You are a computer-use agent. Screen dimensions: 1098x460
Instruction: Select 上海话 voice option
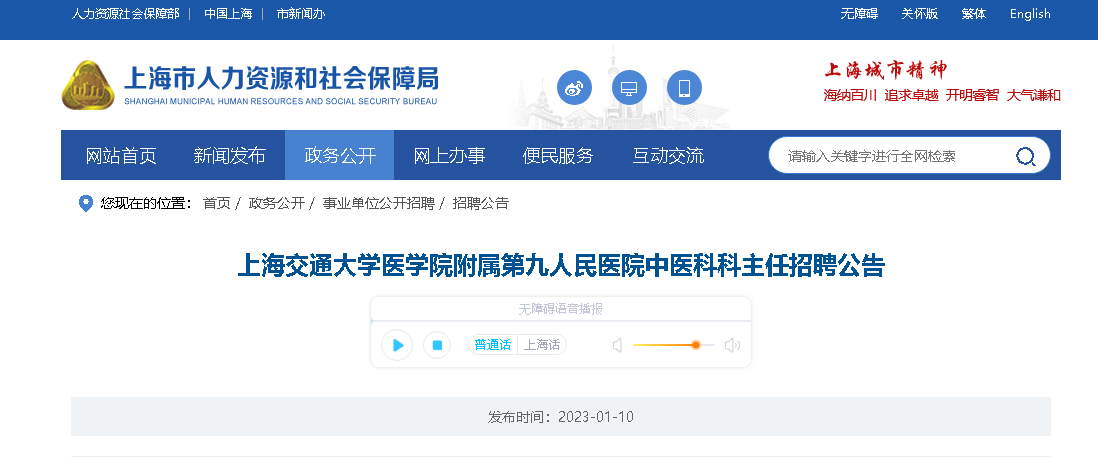tap(542, 344)
